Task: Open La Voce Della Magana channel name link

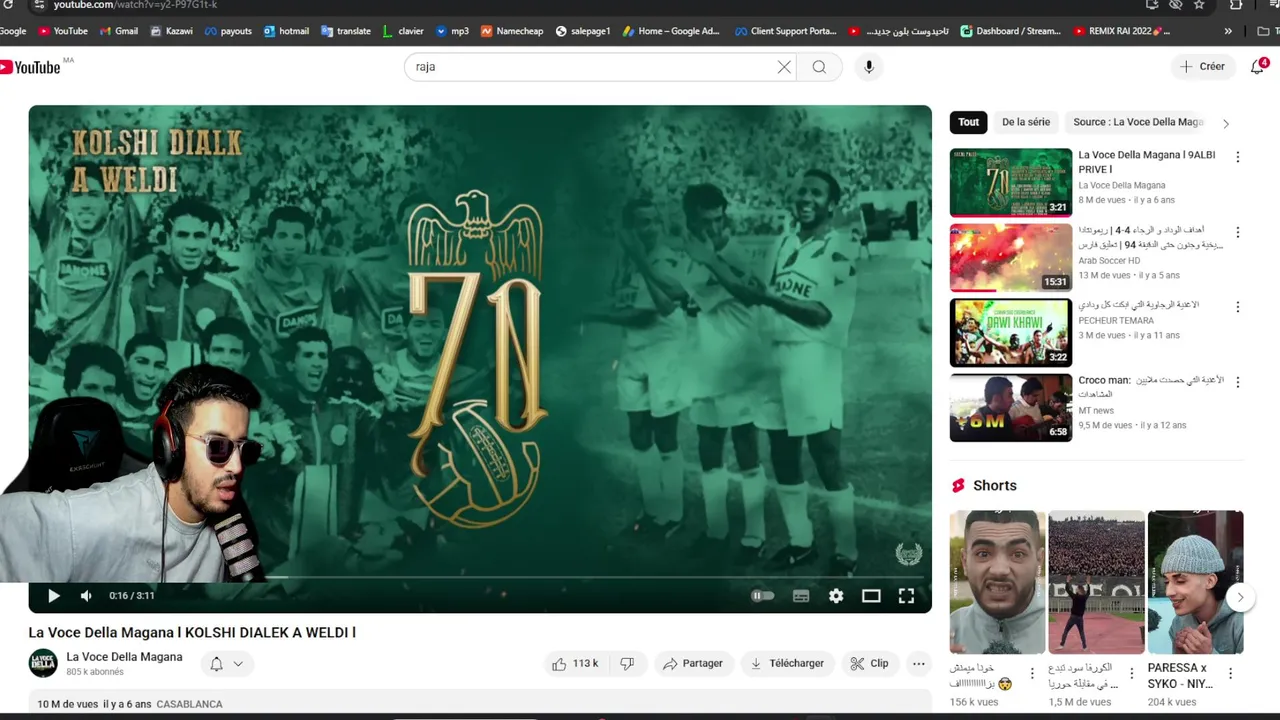Action: 124,657
